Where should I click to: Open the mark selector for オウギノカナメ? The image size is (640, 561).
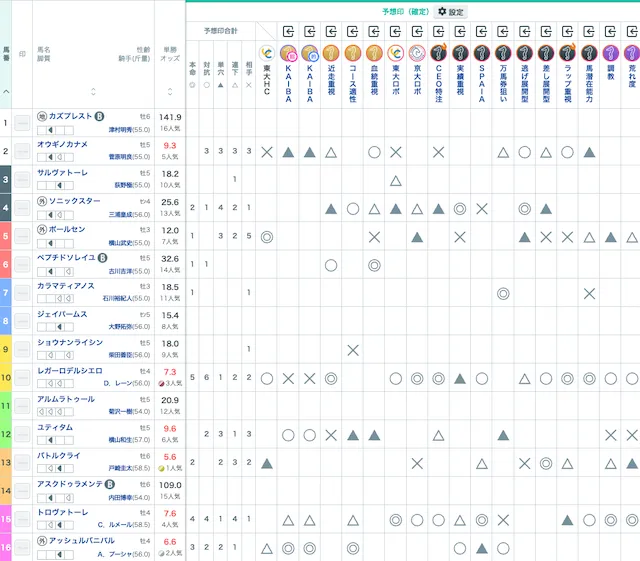(x=22, y=151)
